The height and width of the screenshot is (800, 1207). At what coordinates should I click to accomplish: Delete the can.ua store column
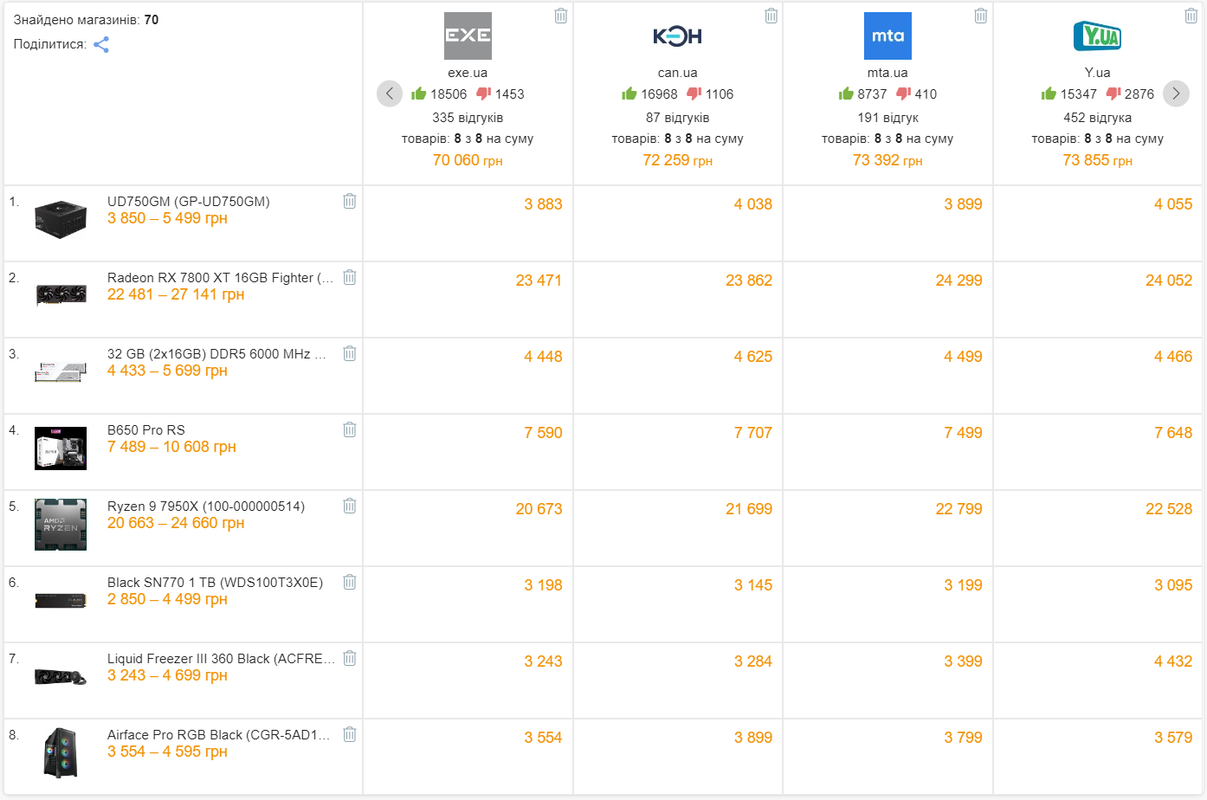pyautogui.click(x=771, y=16)
